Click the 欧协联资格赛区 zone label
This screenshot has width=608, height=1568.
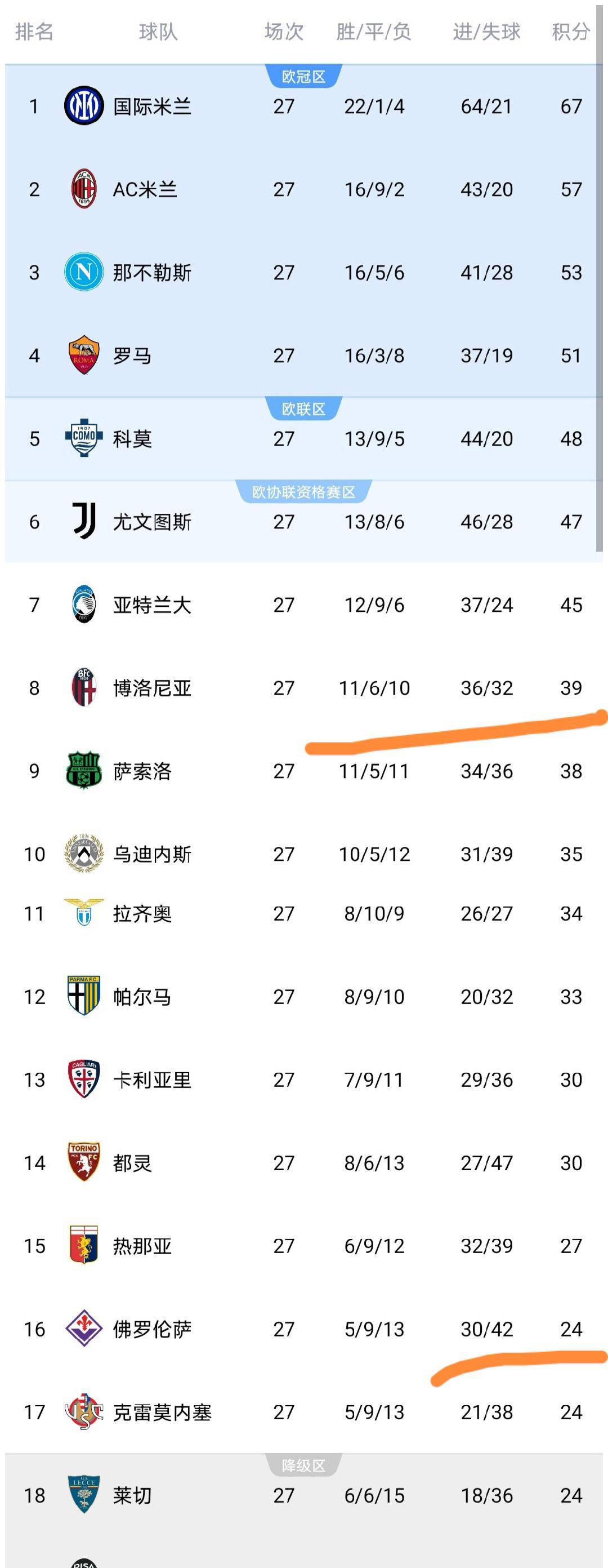303,492
